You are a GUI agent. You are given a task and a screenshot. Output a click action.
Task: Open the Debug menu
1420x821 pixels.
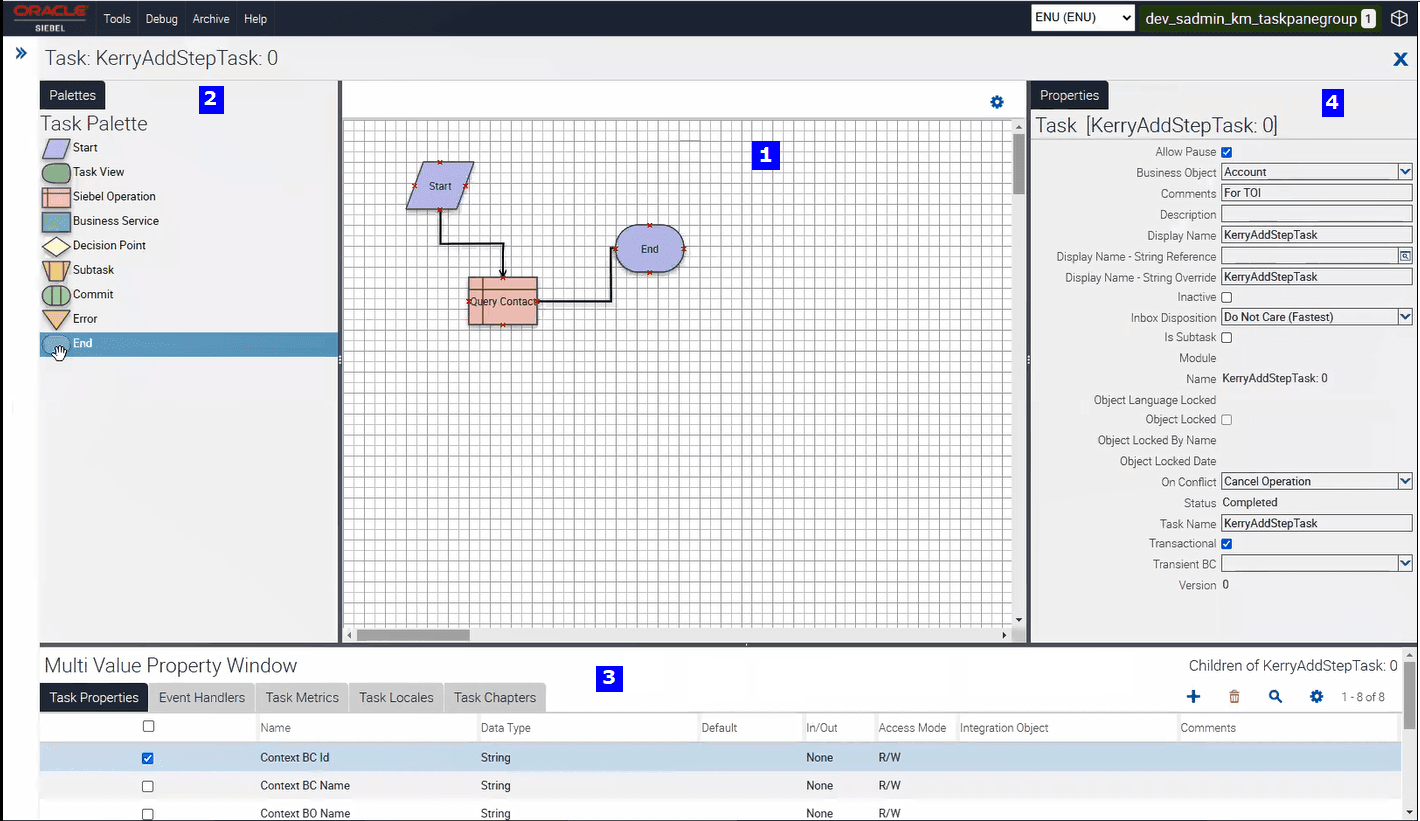click(161, 18)
